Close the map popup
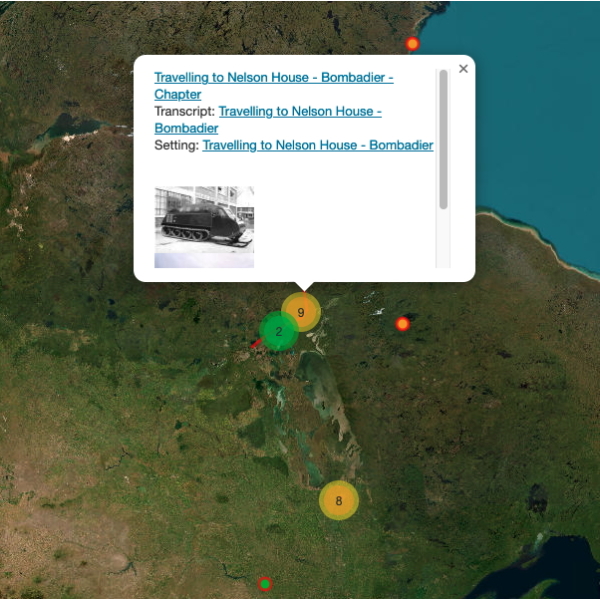 (463, 69)
